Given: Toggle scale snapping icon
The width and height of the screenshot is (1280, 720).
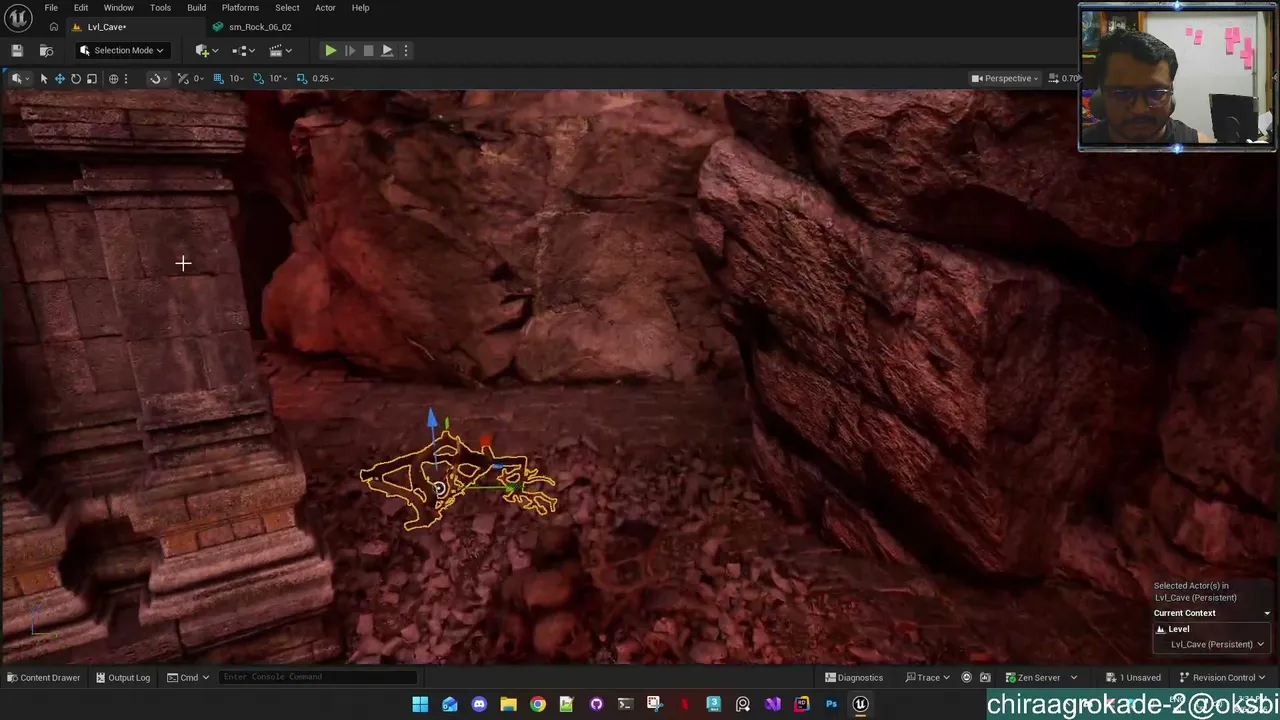Looking at the screenshot, I should (301, 78).
